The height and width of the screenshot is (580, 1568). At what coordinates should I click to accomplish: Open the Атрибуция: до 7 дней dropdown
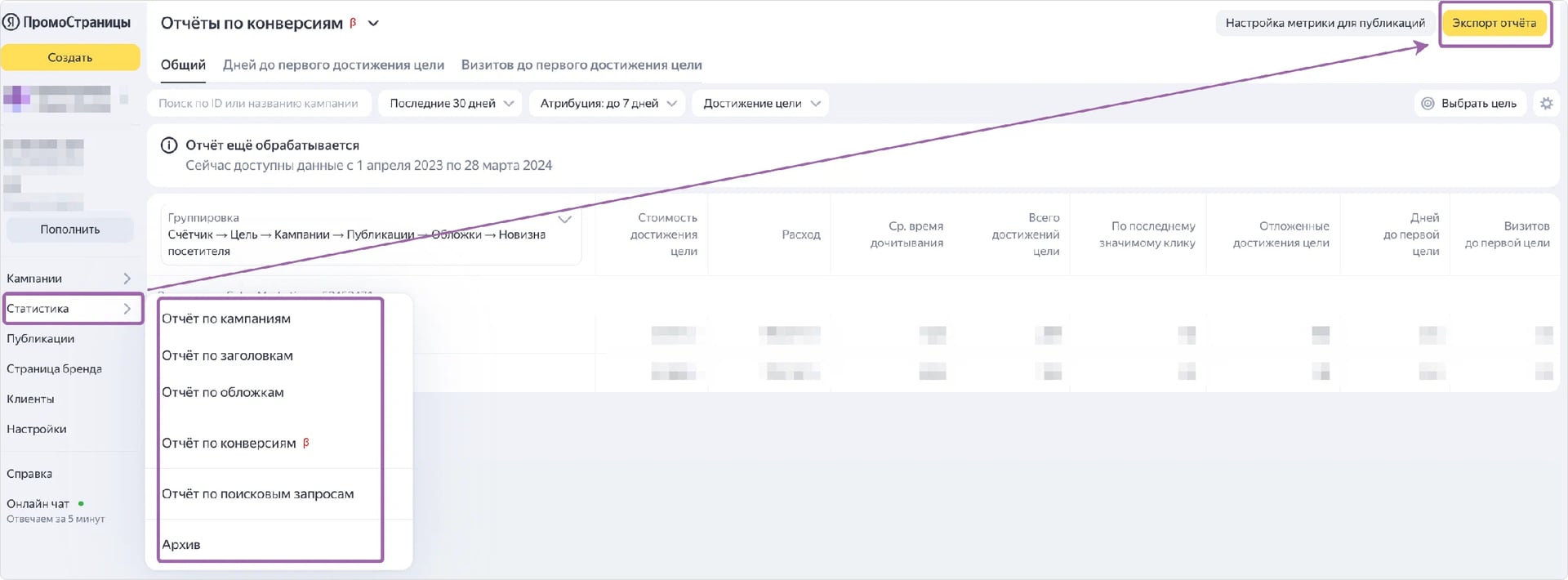point(608,104)
